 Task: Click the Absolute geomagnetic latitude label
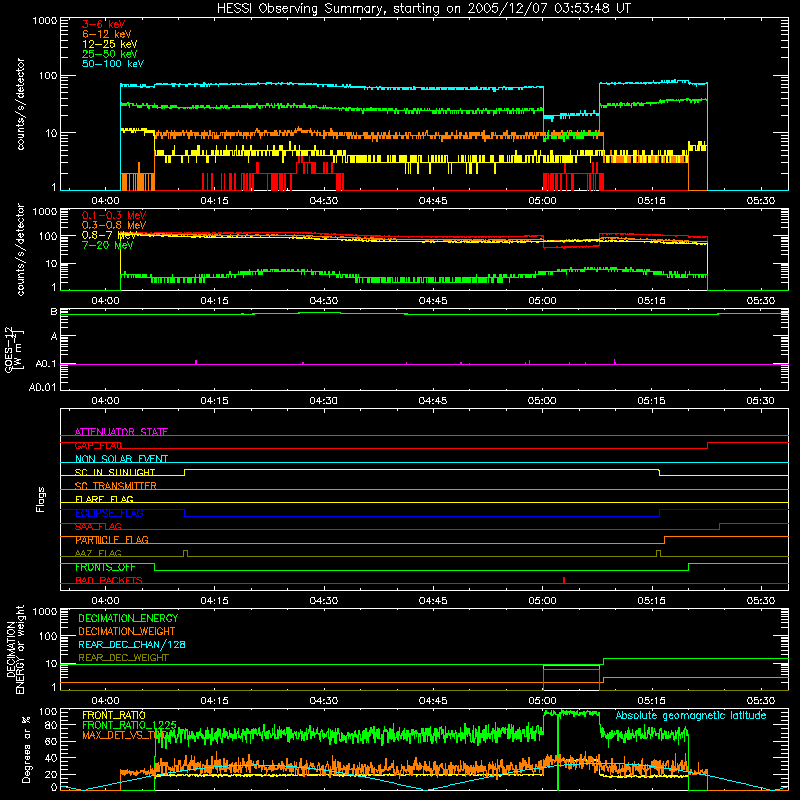(x=691, y=716)
